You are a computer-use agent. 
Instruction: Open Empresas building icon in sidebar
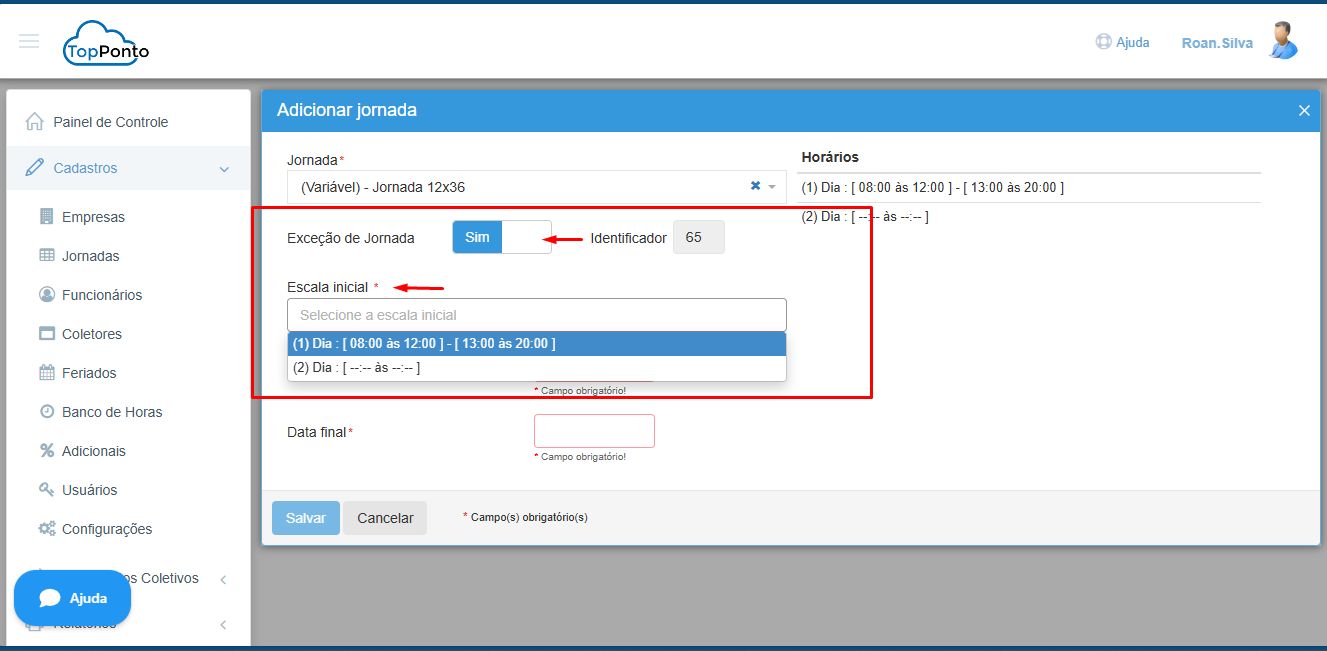coord(47,217)
